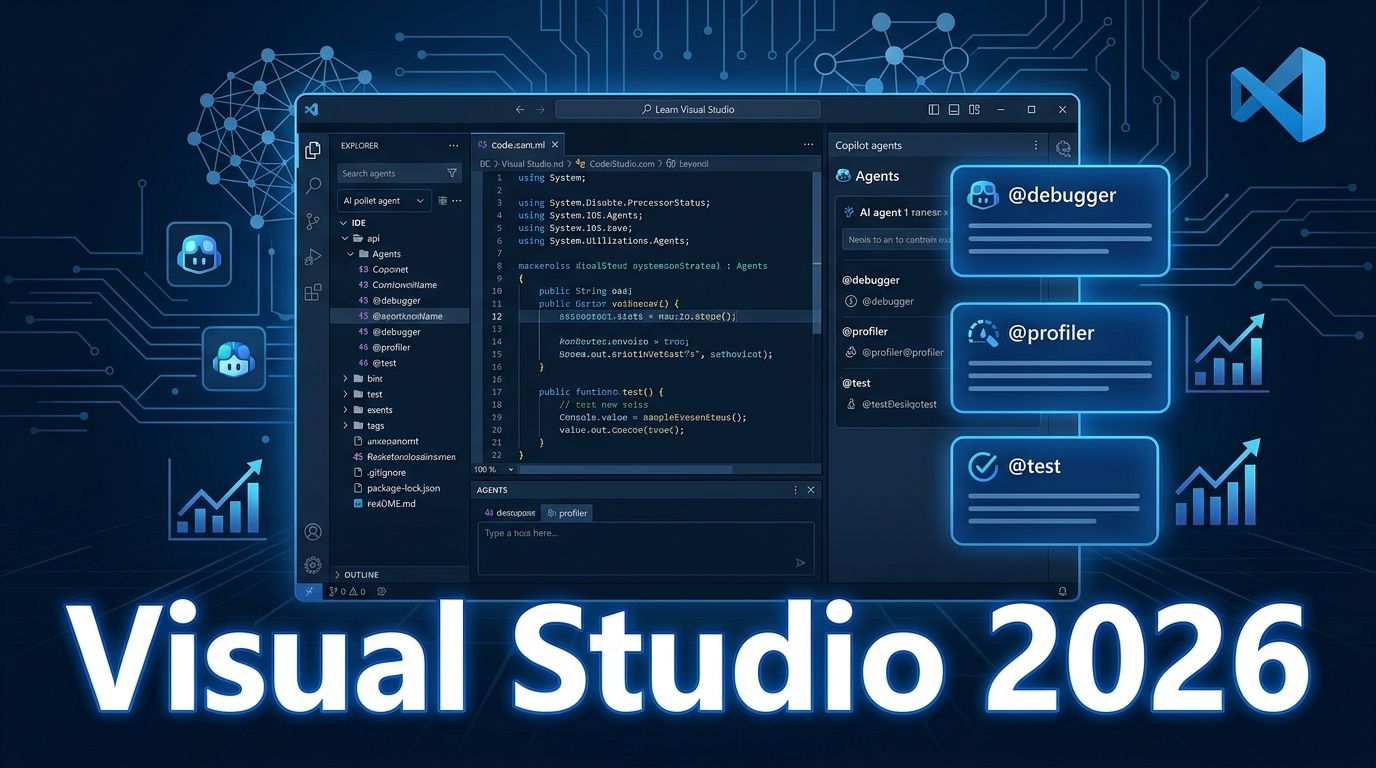1376x768 pixels.
Task: Open the Explorer header more actions ellipsis
Action: pos(454,146)
